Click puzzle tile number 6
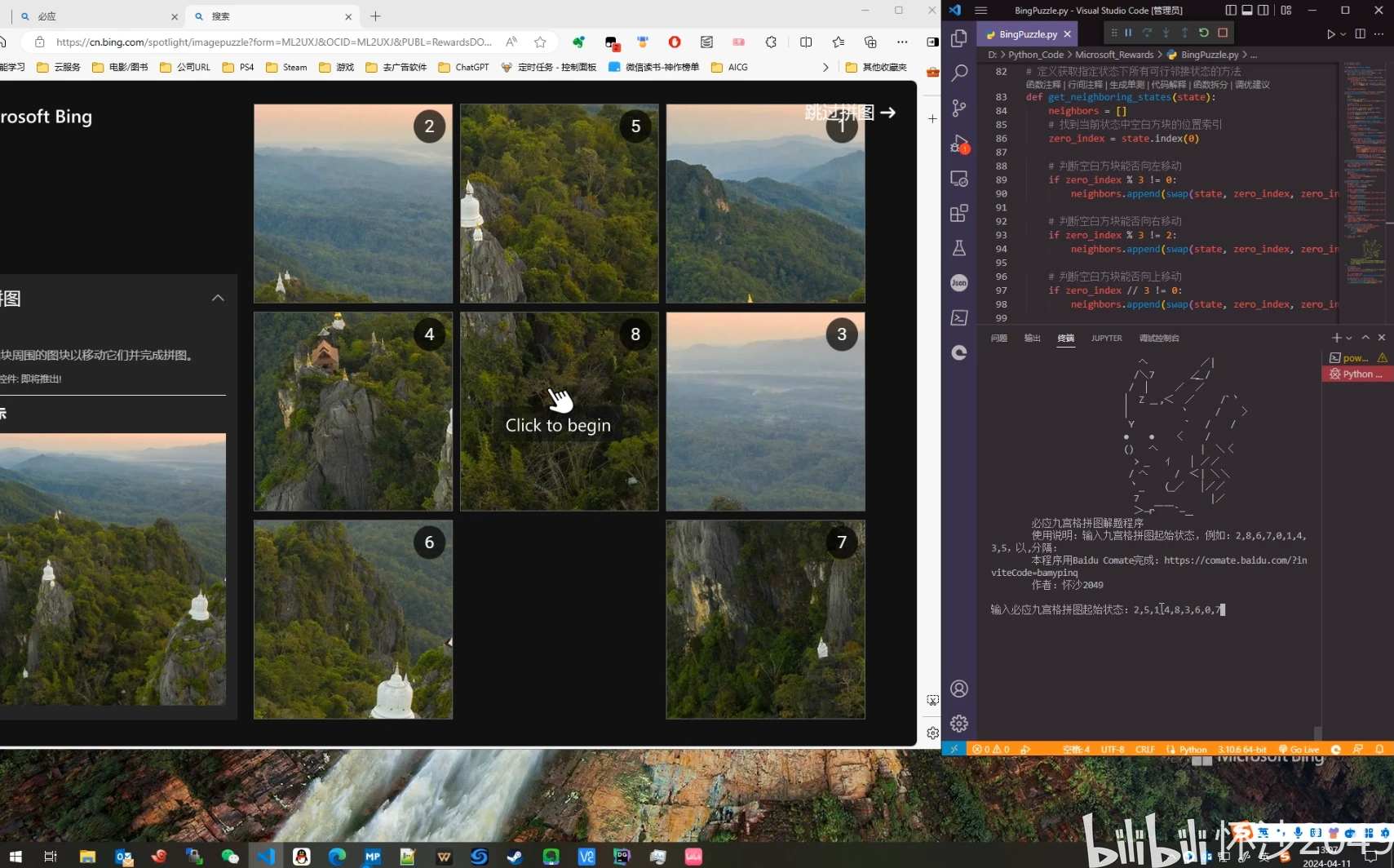The image size is (1394, 868). [353, 619]
